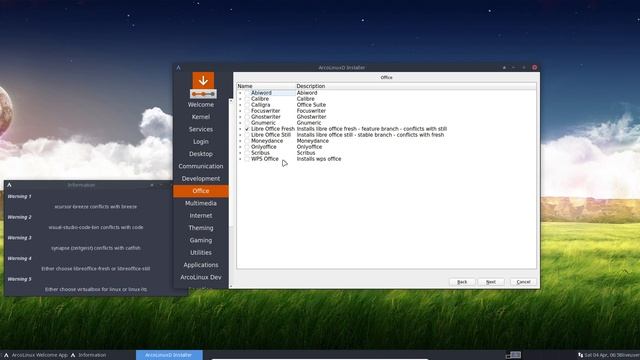Viewport: 640px width, 360px height.
Task: Click the orange download arrow installer logo
Action: tap(203, 85)
